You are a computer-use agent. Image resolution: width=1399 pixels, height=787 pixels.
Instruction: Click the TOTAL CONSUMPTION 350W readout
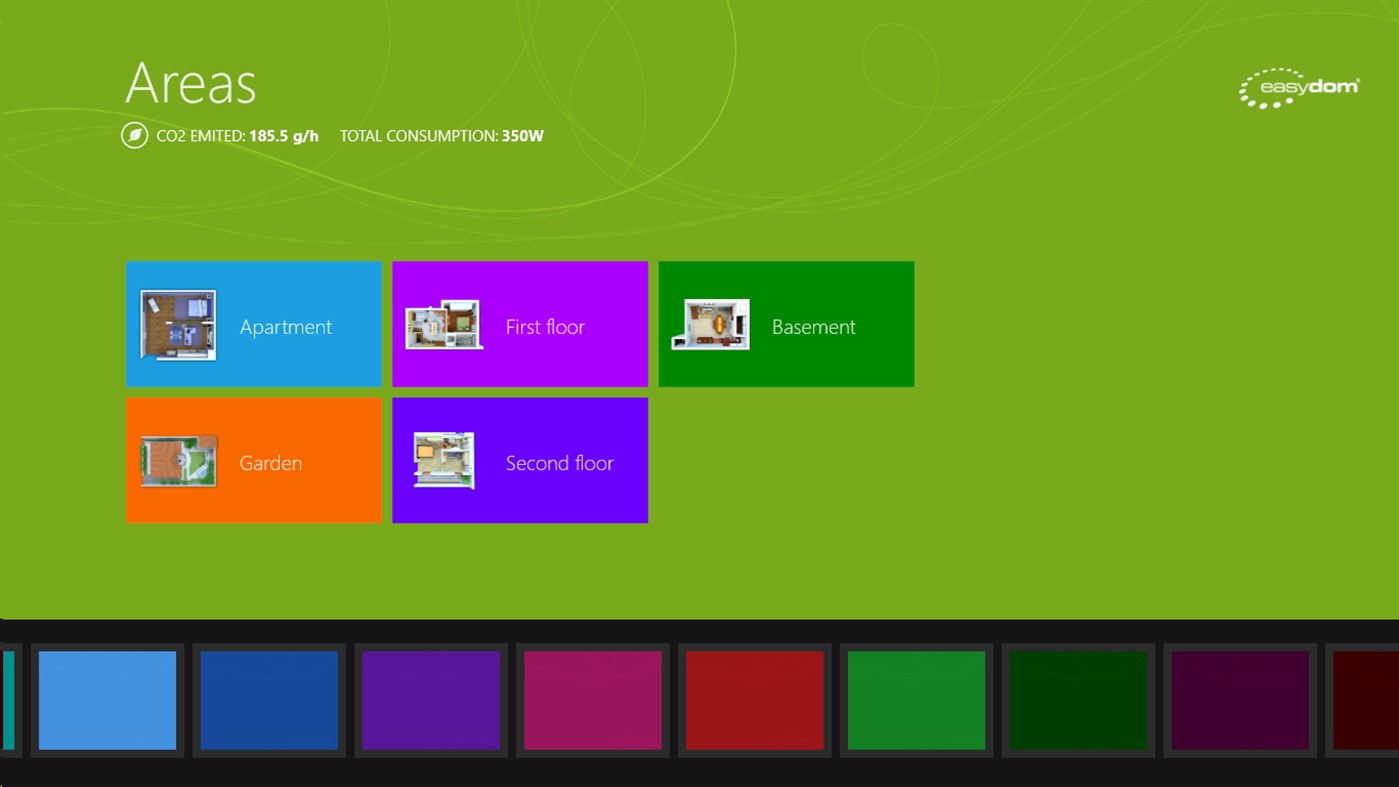click(x=441, y=135)
